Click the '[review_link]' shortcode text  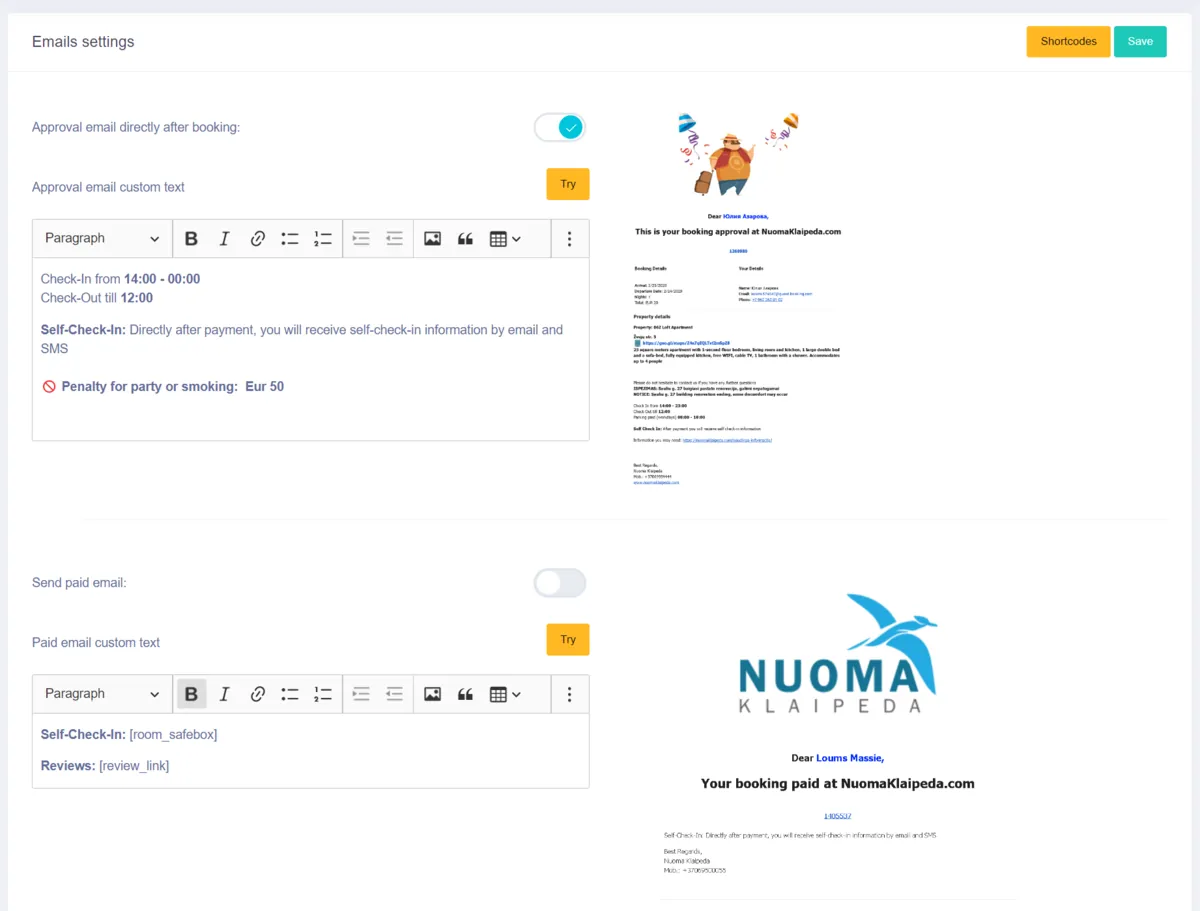(x=134, y=766)
